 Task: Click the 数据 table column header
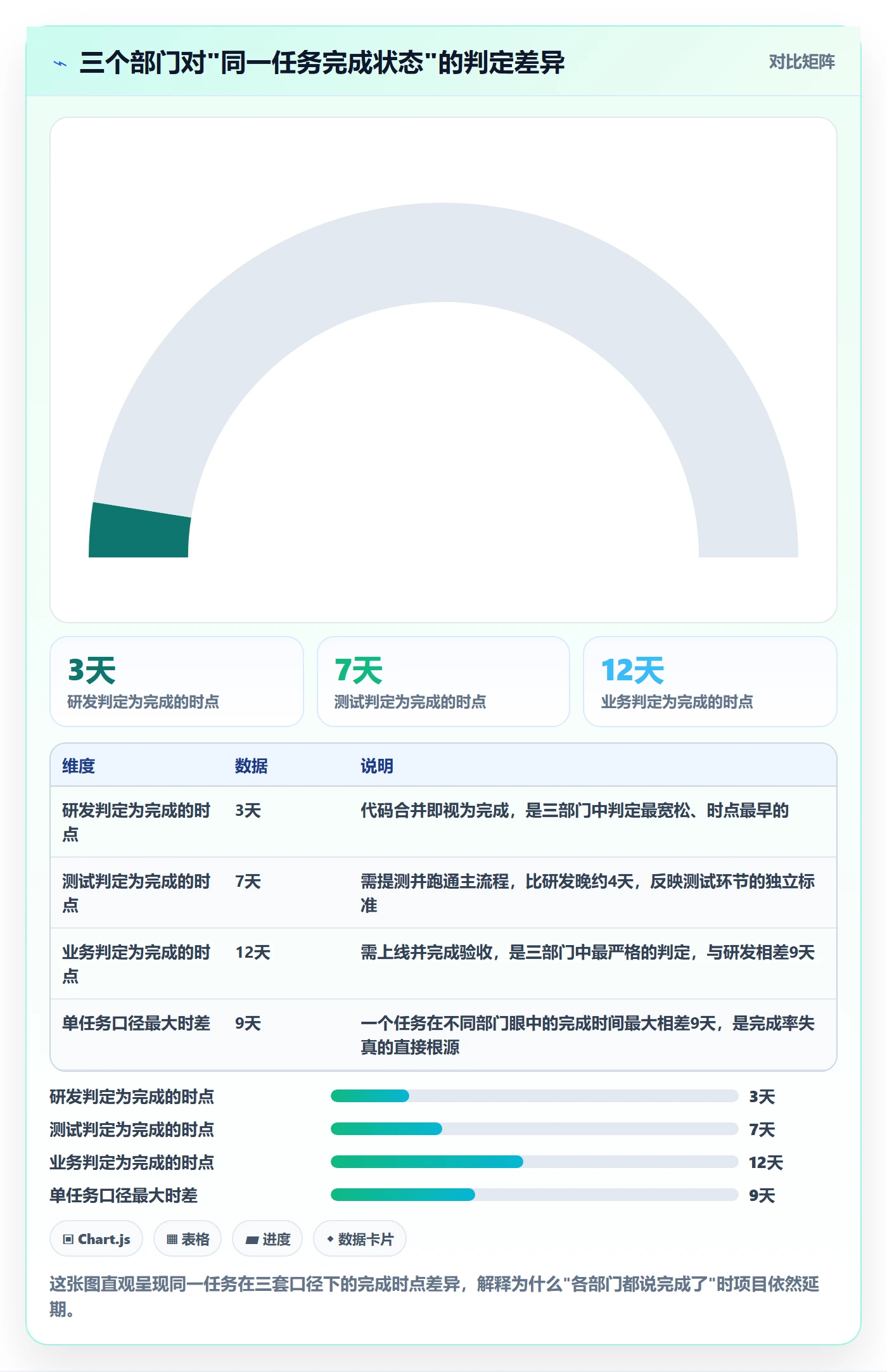pos(252,766)
